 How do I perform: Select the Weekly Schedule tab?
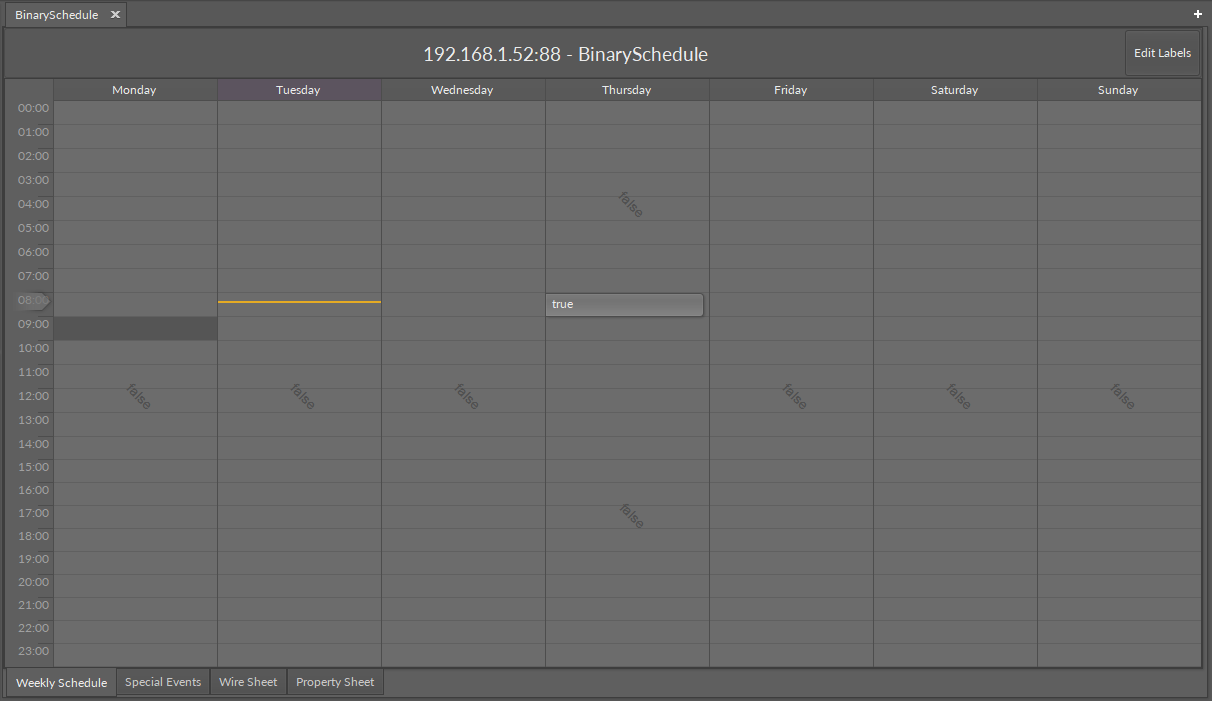61,682
